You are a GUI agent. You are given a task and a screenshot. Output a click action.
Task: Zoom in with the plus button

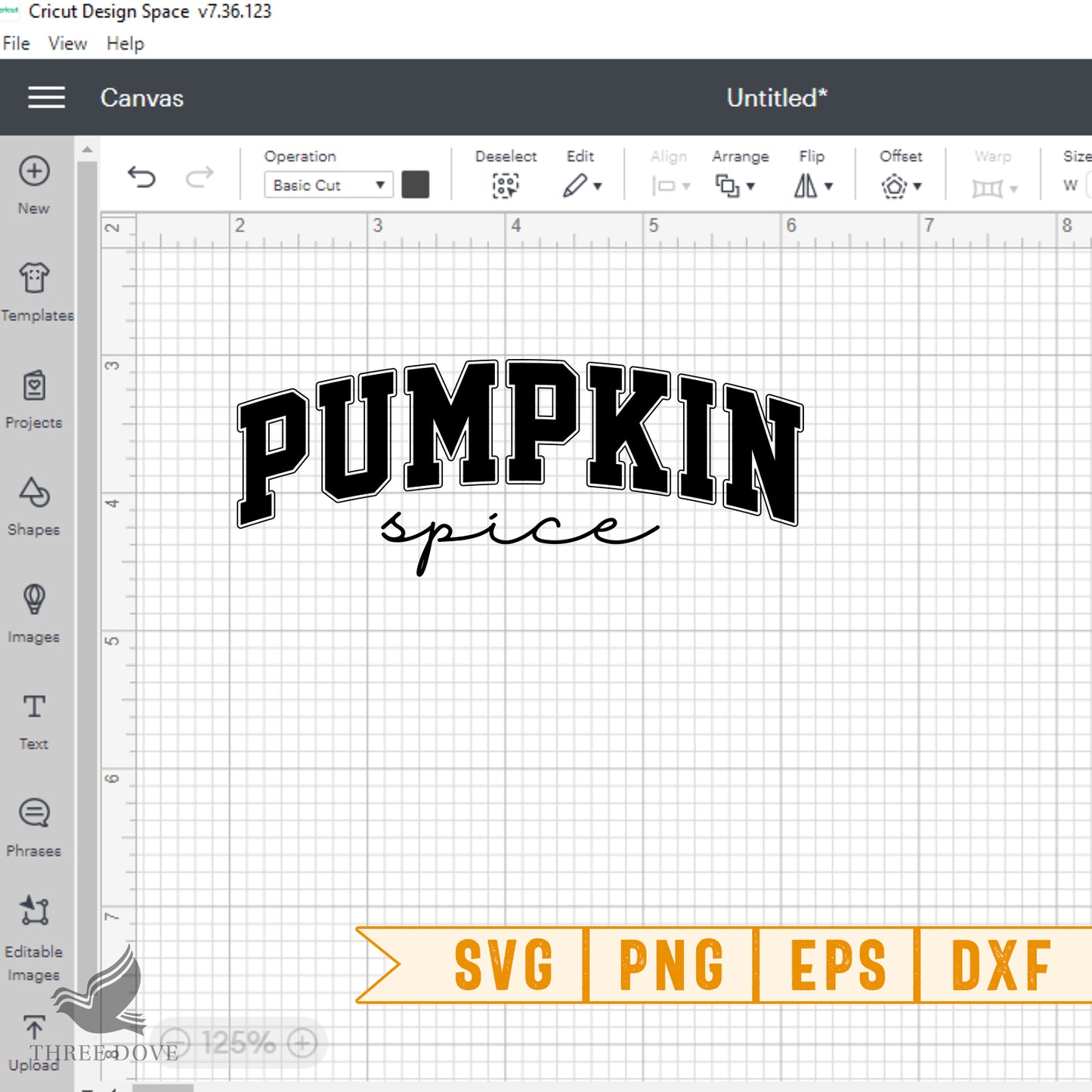pyautogui.click(x=302, y=1044)
